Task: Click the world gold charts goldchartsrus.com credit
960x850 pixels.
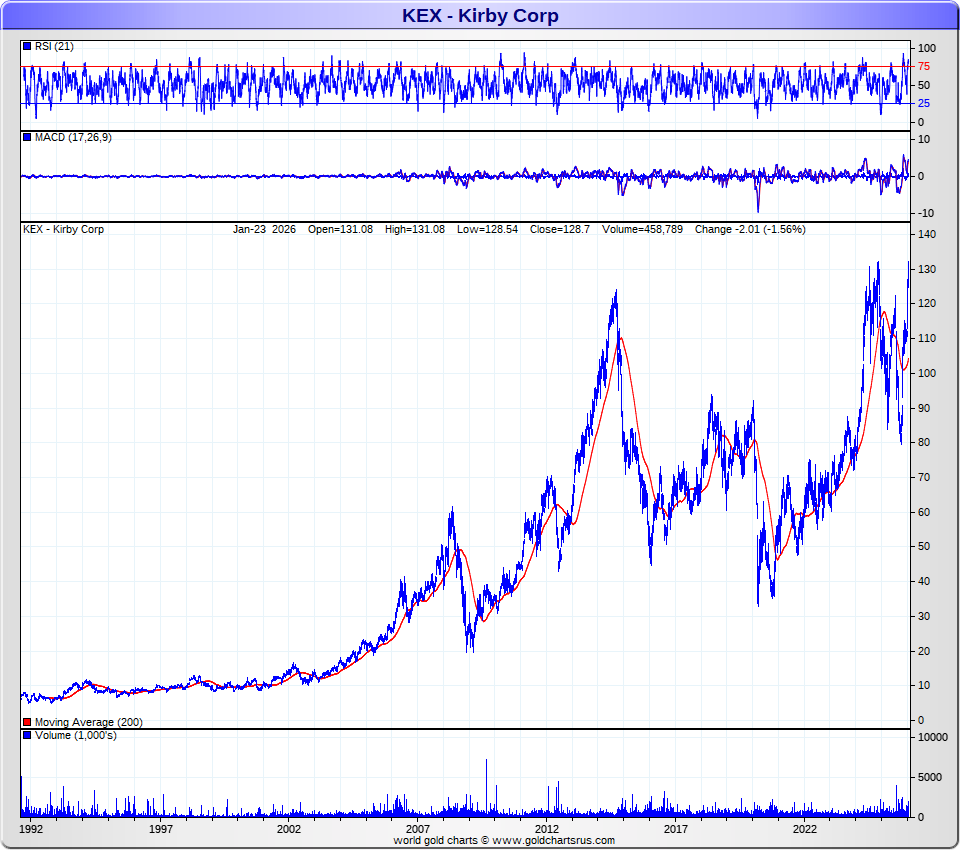Action: coord(504,840)
